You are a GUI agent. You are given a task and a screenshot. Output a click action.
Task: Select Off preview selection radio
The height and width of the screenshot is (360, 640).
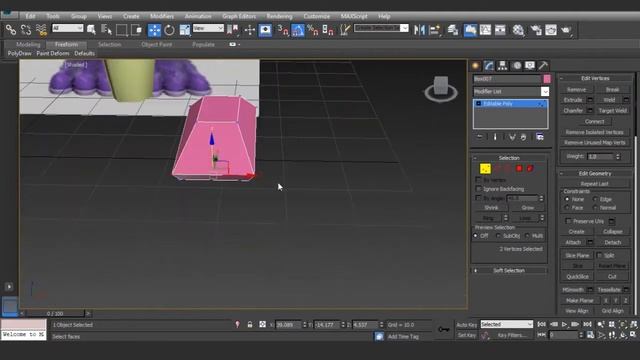[476, 236]
